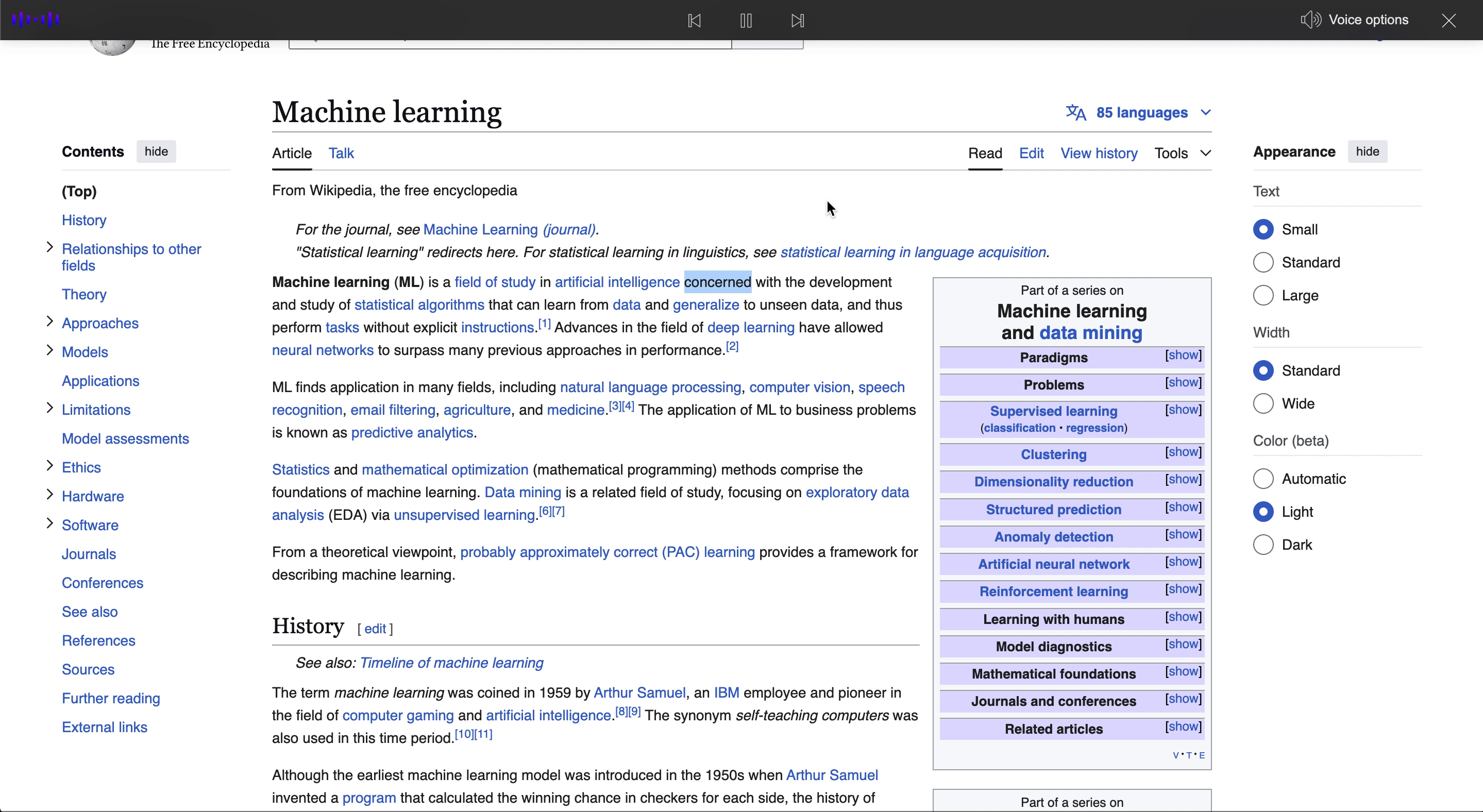Close the read aloud toolbar

point(1448,21)
